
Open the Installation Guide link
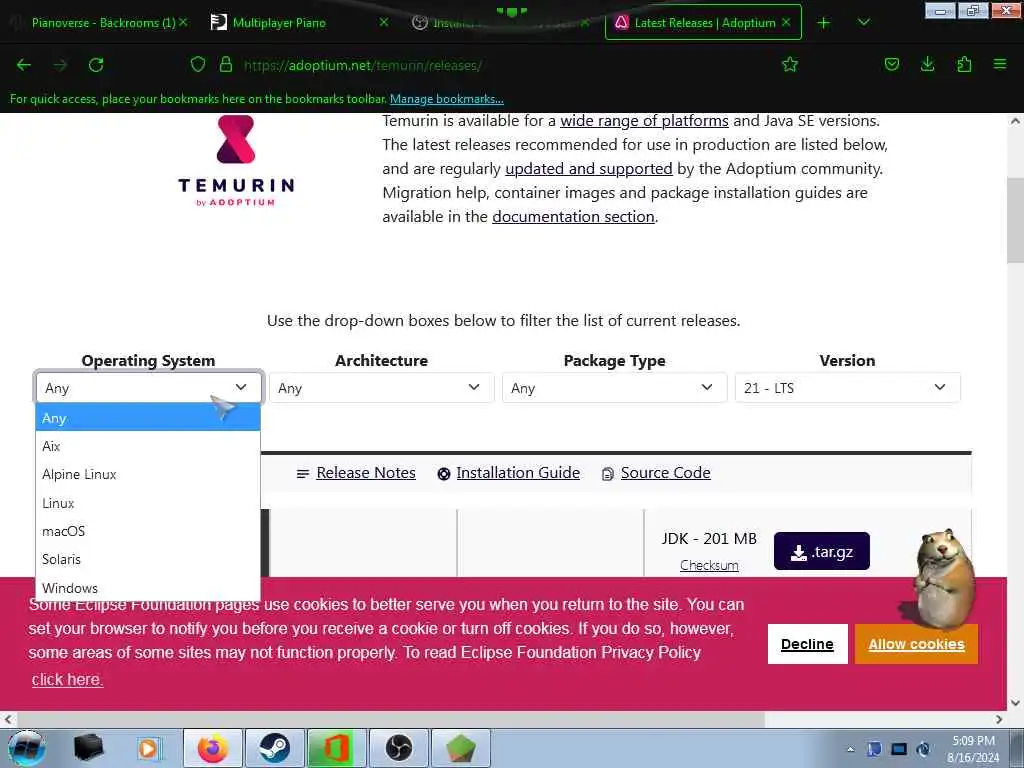coord(518,473)
